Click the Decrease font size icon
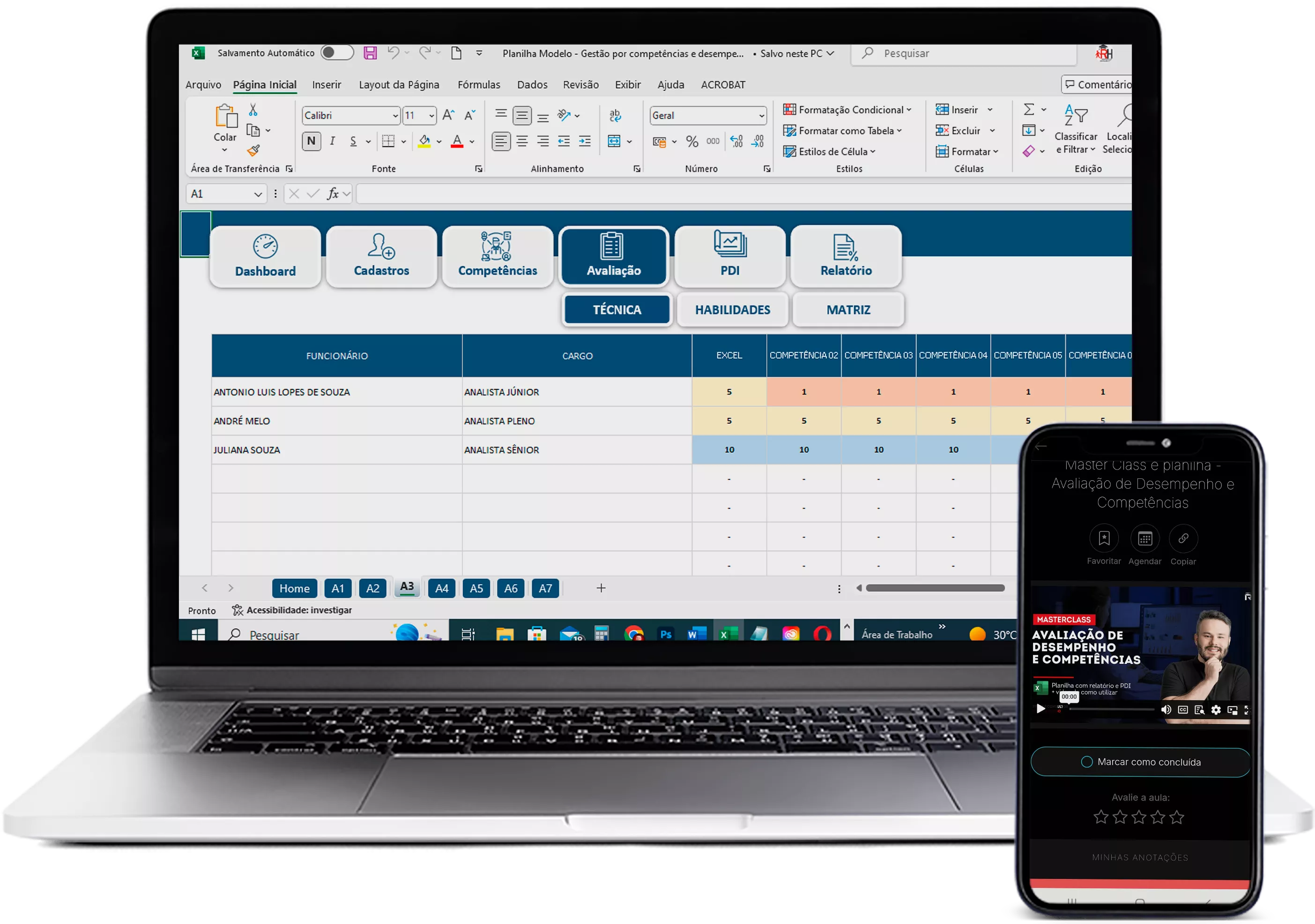This screenshot has height=924, width=1315. point(469,115)
